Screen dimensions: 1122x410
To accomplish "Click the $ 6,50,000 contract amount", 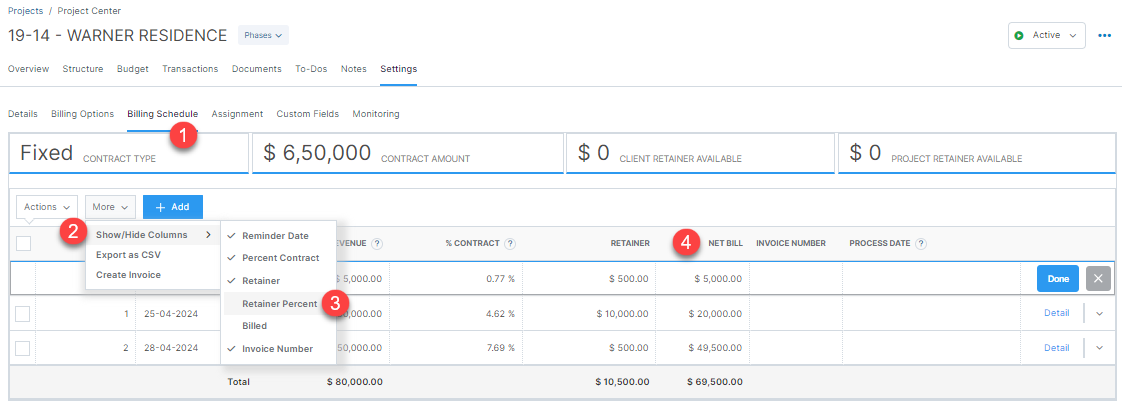I will 317,152.
